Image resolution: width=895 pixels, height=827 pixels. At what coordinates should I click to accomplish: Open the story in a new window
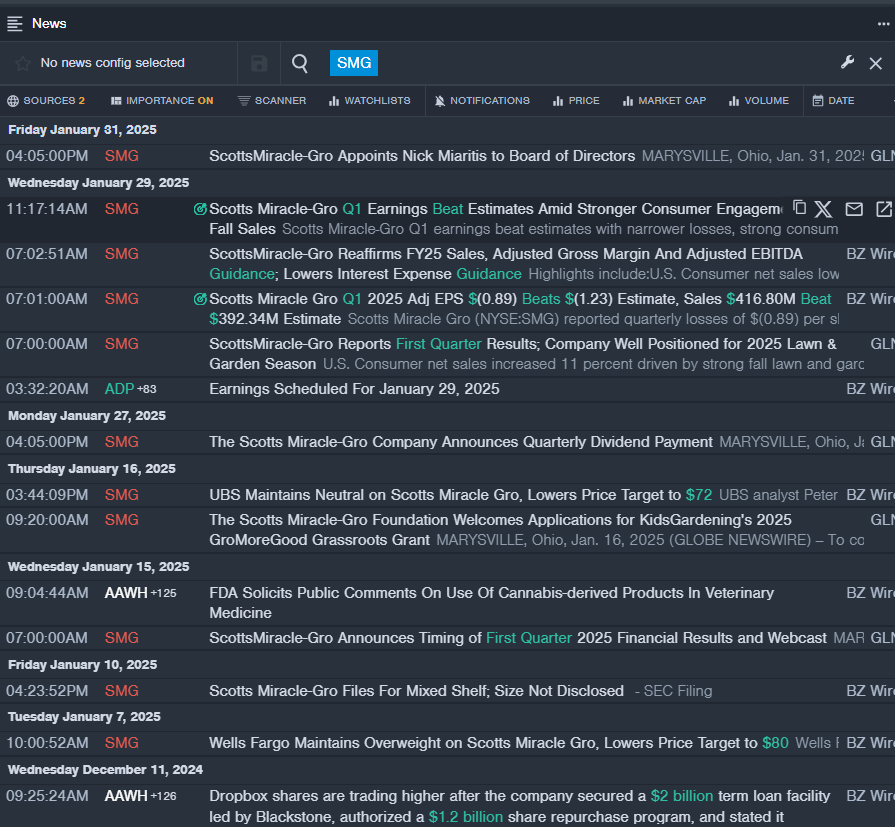point(883,208)
